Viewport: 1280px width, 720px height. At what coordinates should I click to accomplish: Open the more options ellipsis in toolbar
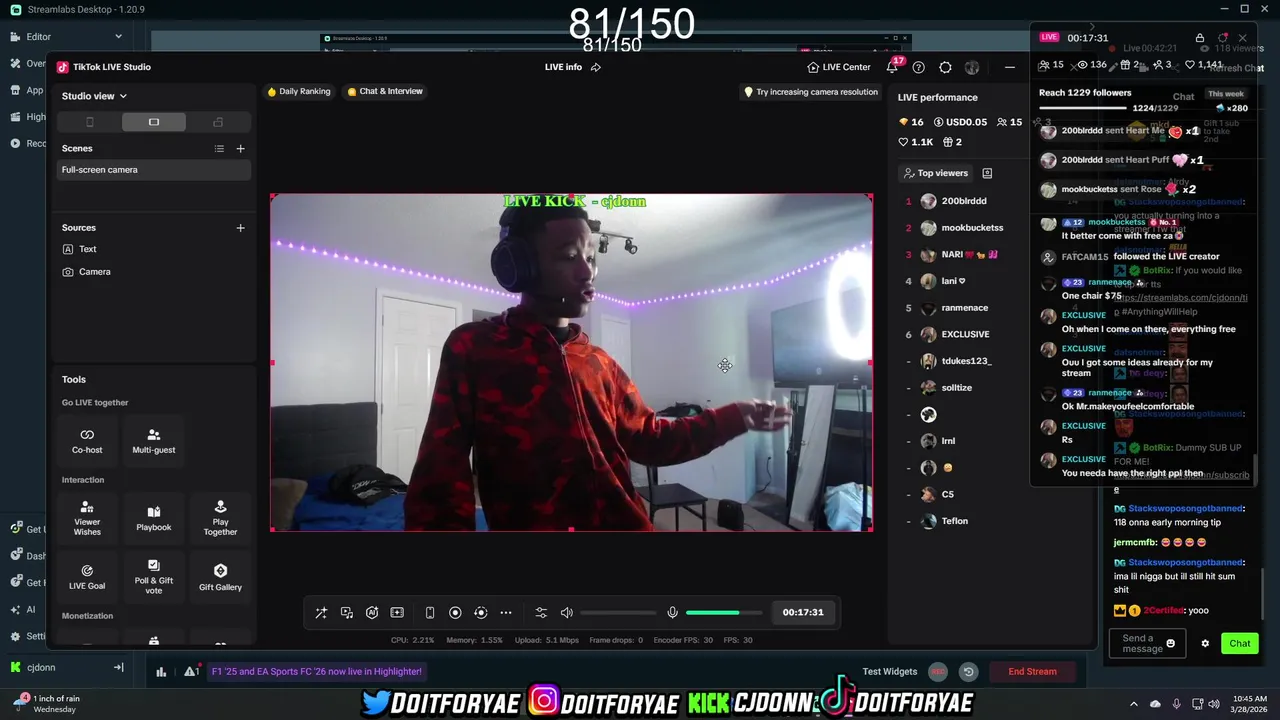tap(506, 612)
